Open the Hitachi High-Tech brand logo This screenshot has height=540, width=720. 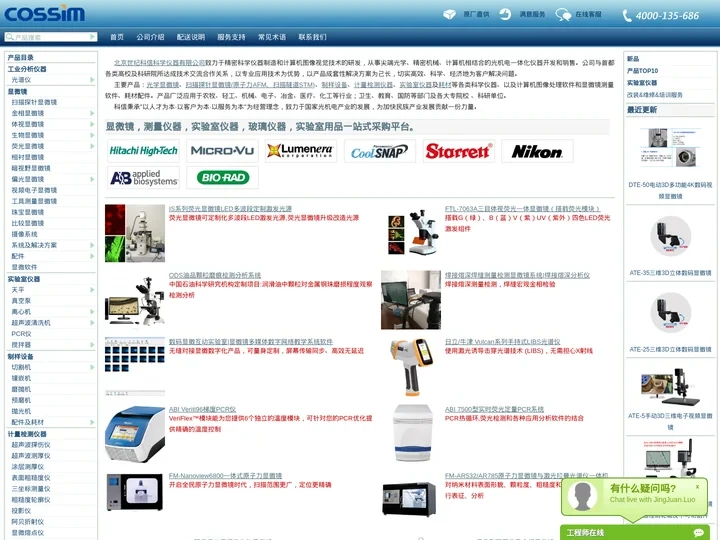[x=144, y=151]
